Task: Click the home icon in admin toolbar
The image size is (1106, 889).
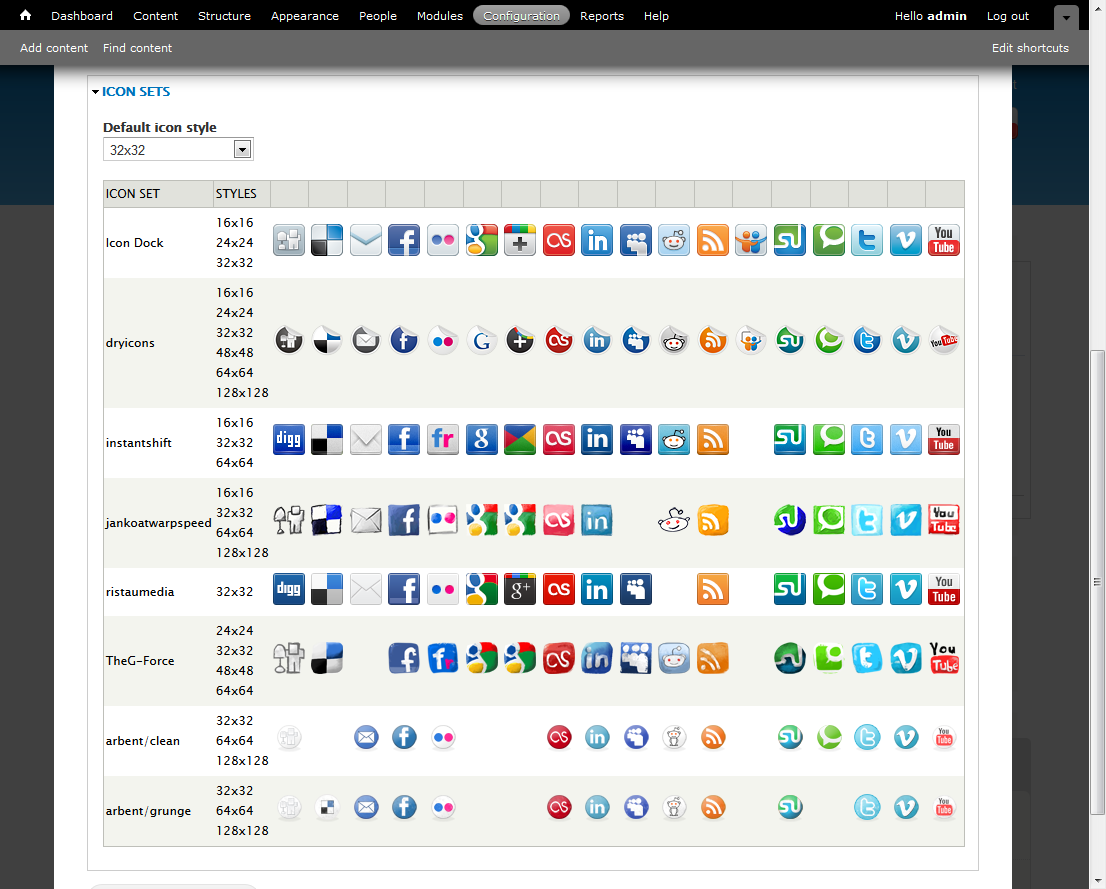Action: pyautogui.click(x=26, y=16)
